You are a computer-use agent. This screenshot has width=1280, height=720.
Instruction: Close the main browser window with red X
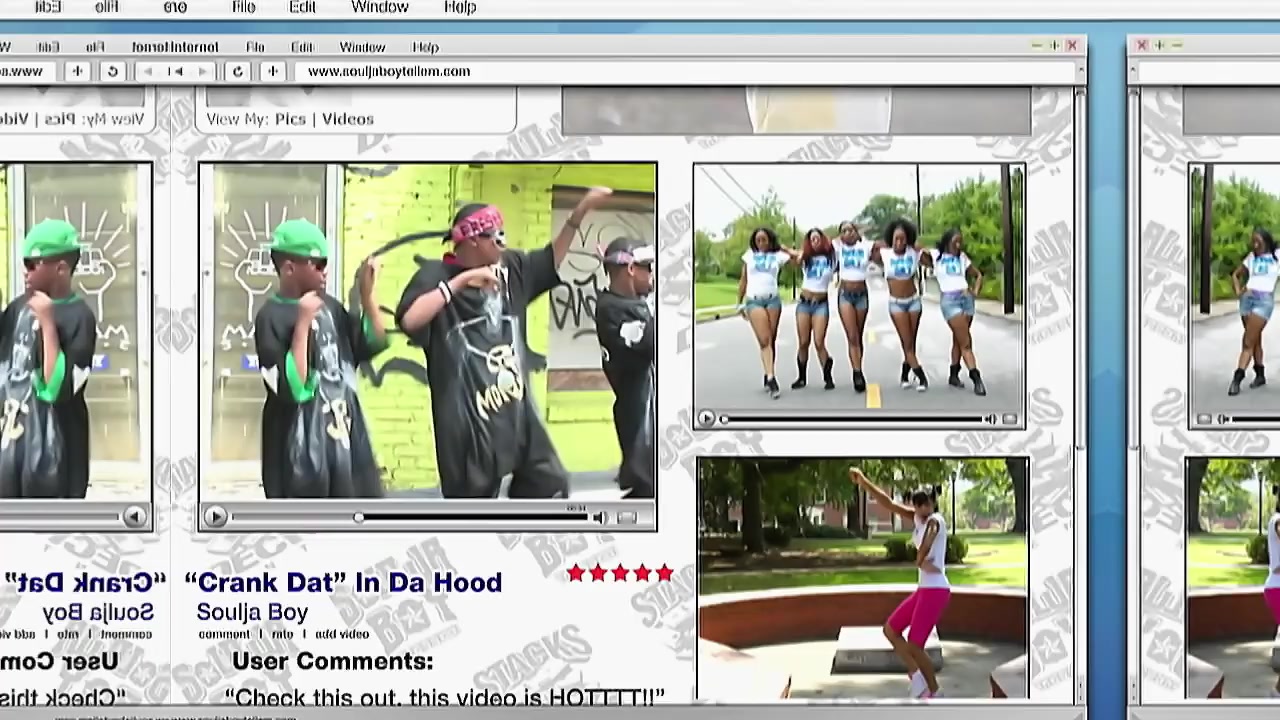(1071, 45)
